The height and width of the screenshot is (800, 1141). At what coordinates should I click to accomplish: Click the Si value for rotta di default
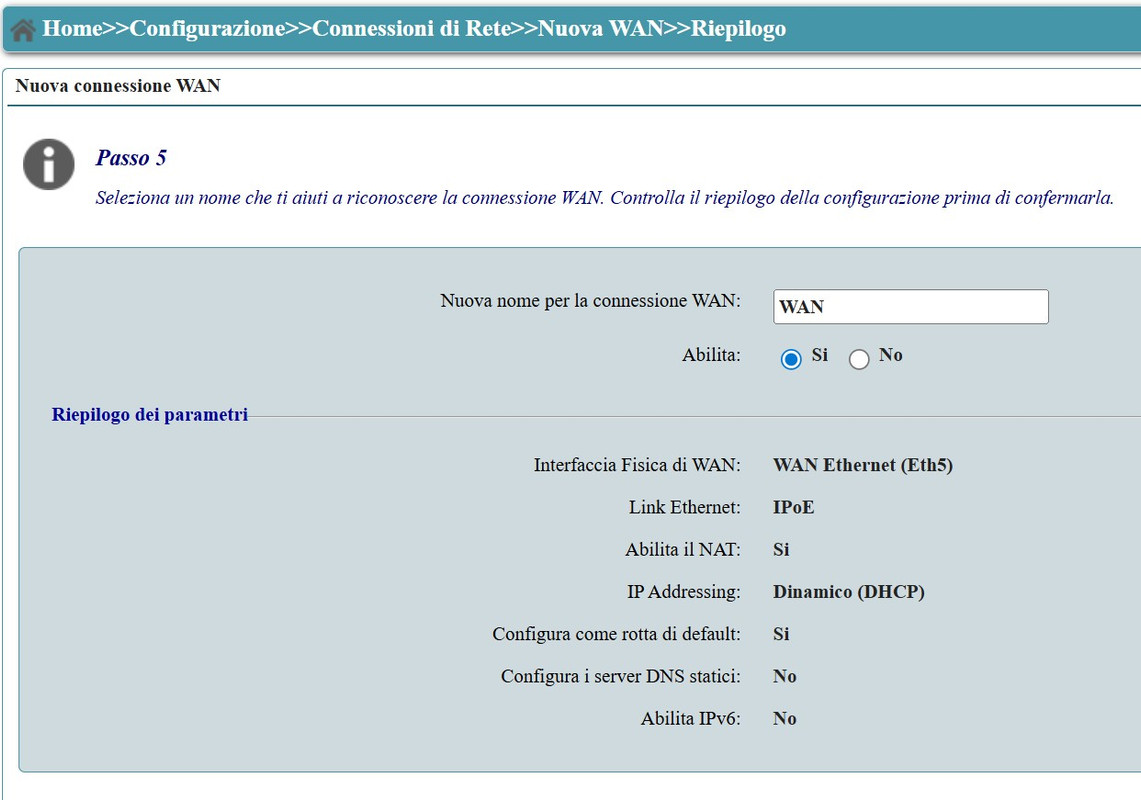[781, 634]
